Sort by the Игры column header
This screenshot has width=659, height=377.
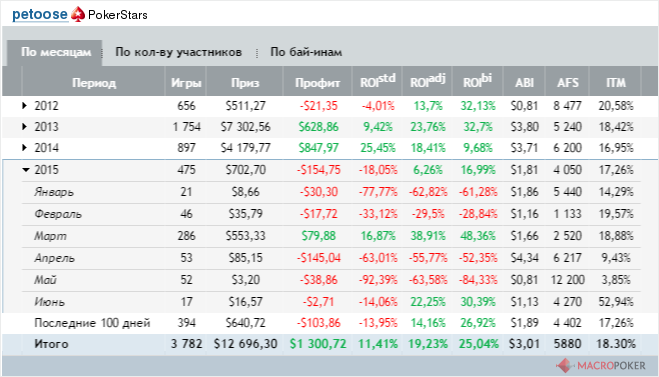(x=186, y=82)
